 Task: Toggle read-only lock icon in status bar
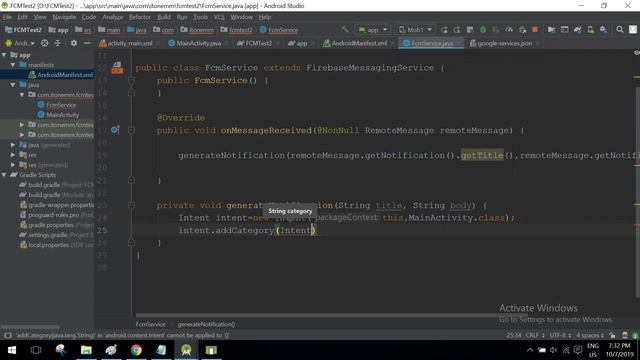[612, 335]
